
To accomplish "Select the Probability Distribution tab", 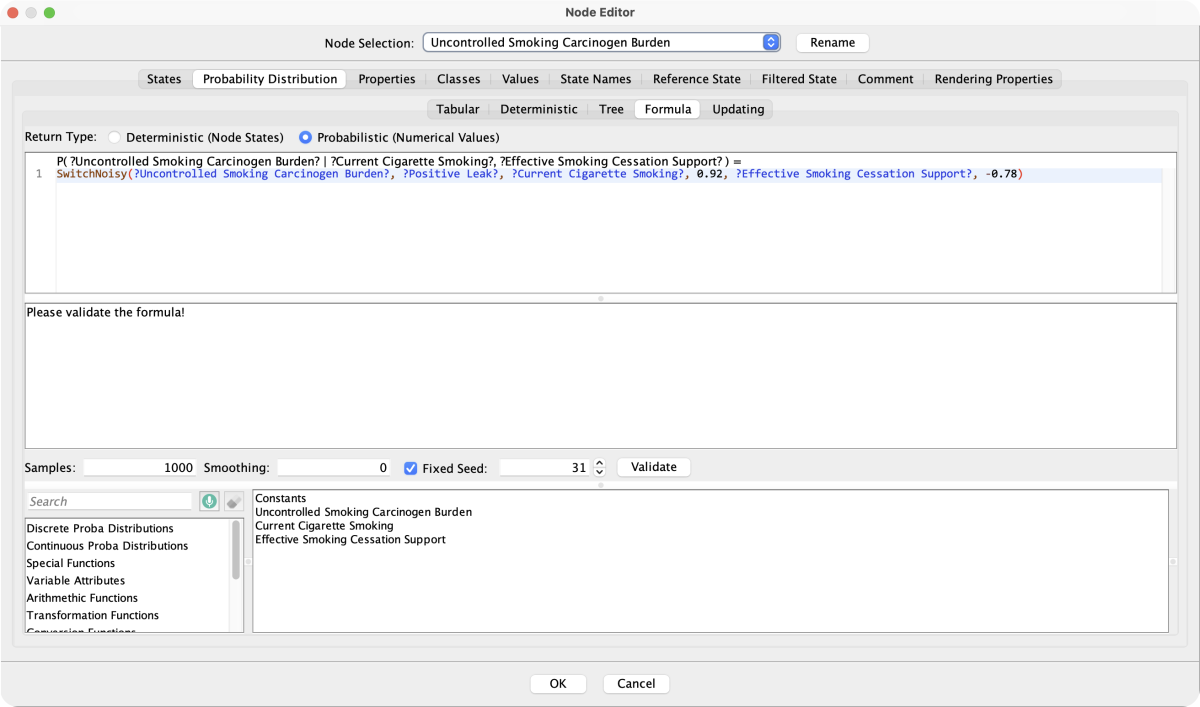I will click(x=270, y=79).
